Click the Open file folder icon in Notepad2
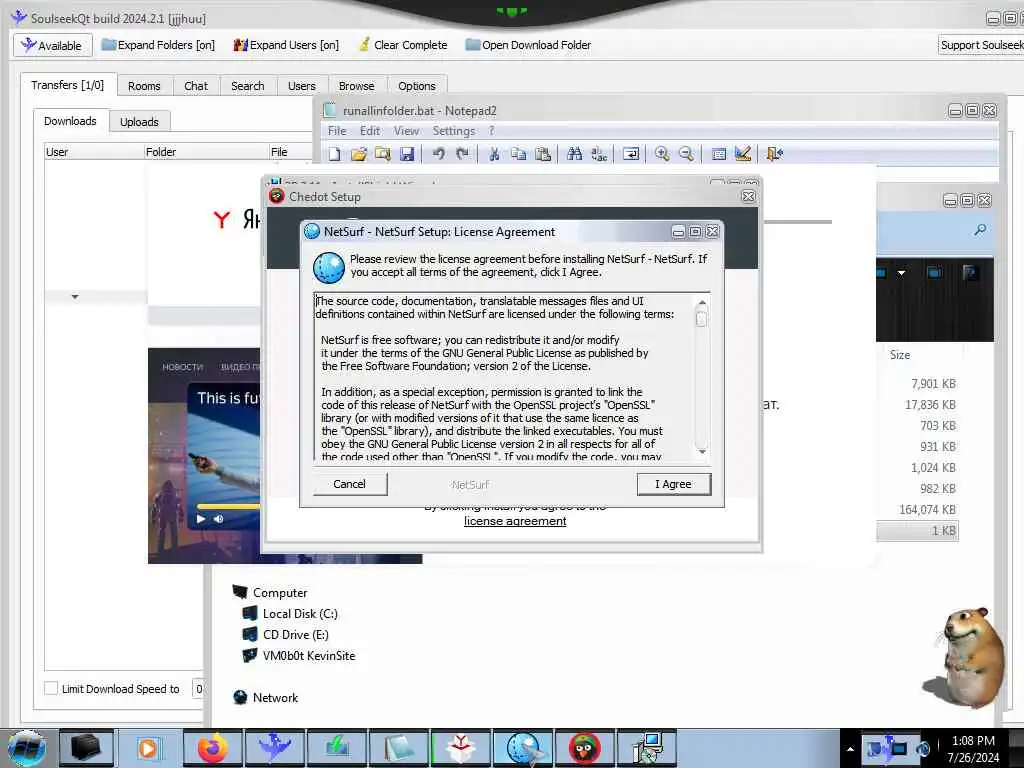The image size is (1024, 768). 359,154
